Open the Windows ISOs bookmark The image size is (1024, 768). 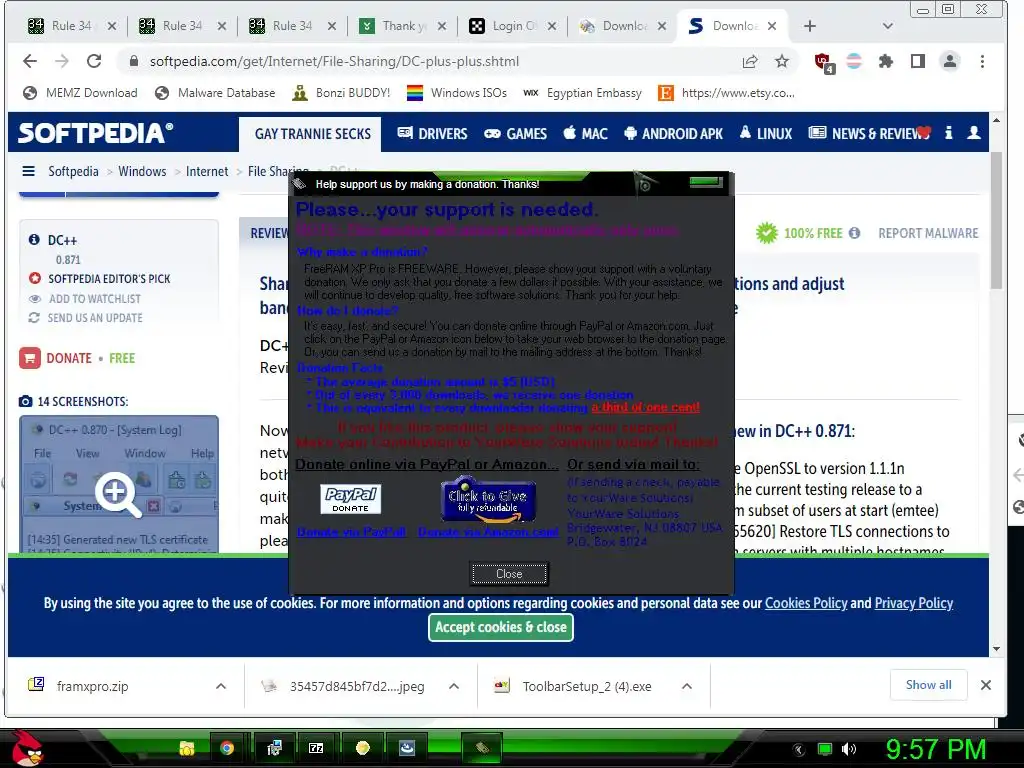[x=456, y=93]
